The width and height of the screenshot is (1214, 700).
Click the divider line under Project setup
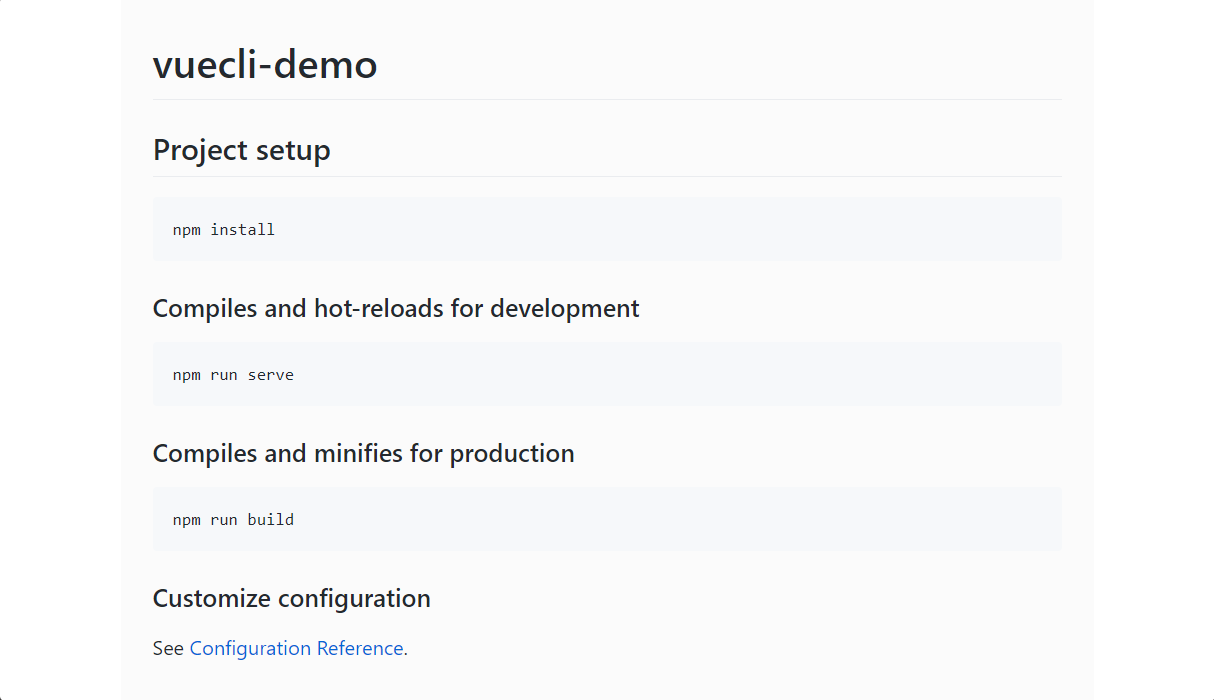click(x=606, y=177)
